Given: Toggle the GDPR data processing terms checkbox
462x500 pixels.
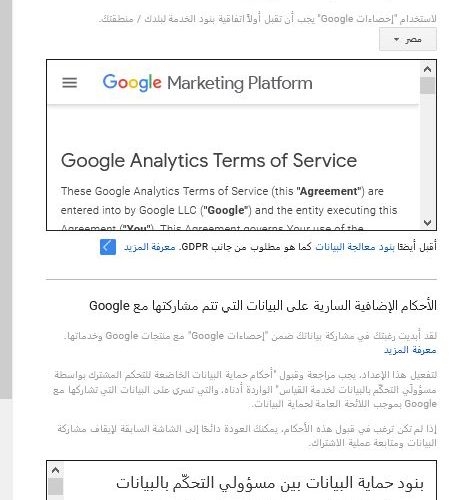Looking at the screenshot, I should click(x=108, y=247).
